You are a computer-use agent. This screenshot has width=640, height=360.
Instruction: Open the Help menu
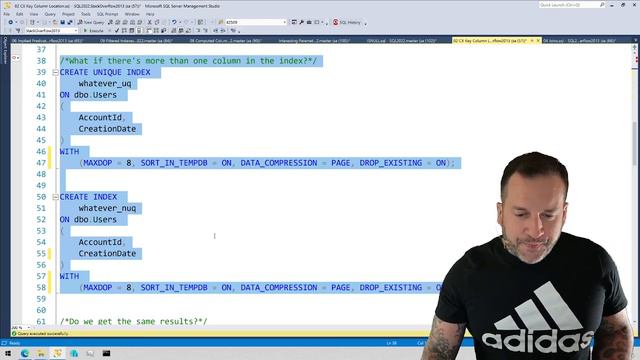pos(150,14)
